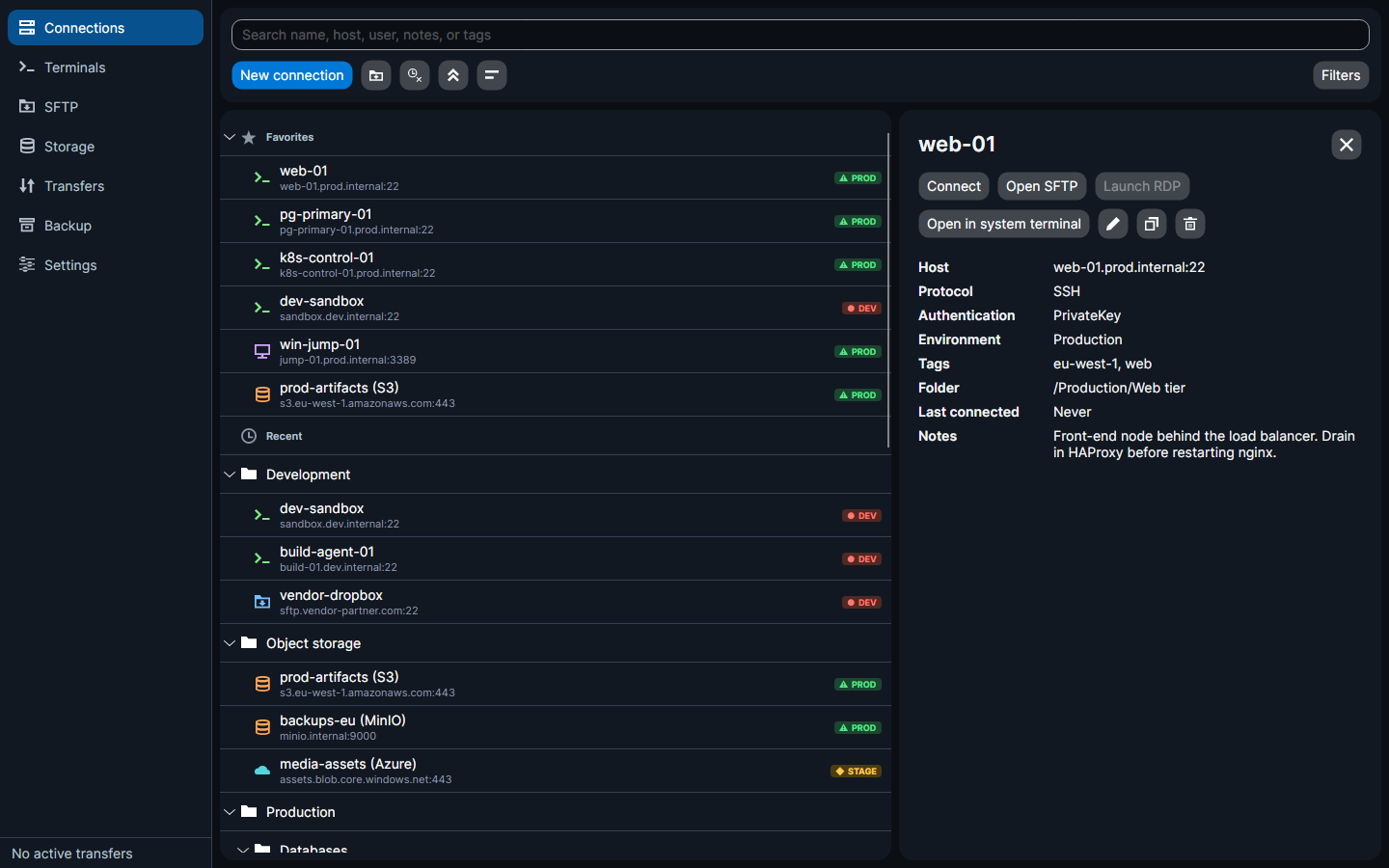This screenshot has height=868, width=1389.
Task: Click DEV badge on build-agent-01 row
Action: pos(861,559)
